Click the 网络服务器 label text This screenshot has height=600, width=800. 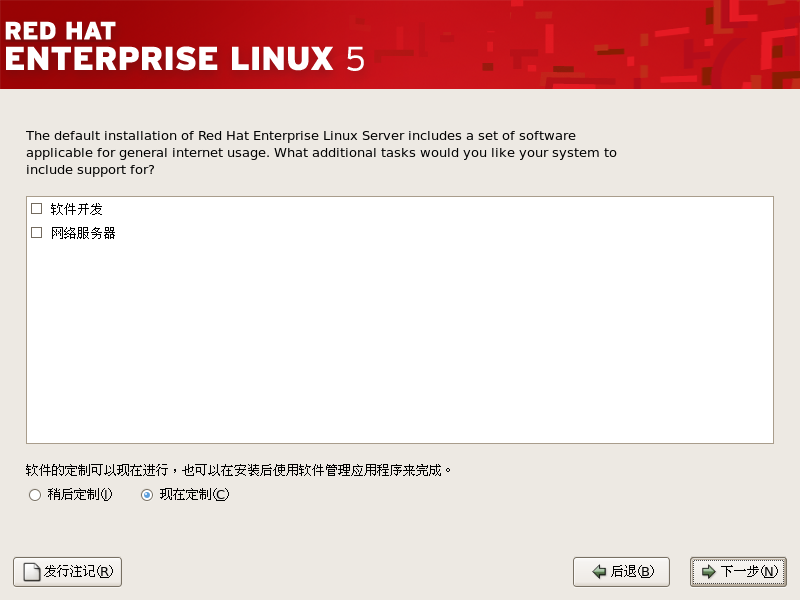83,233
